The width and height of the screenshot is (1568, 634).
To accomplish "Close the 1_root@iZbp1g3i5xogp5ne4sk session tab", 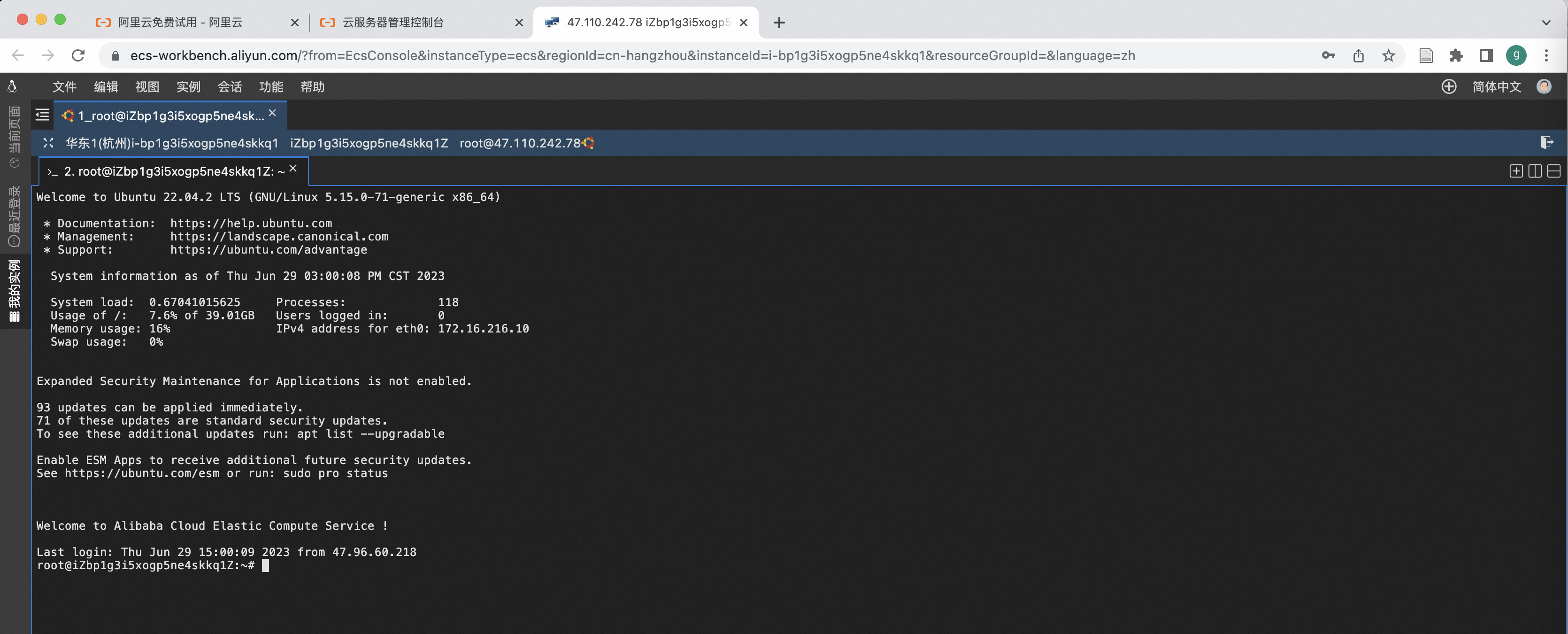I will click(273, 113).
